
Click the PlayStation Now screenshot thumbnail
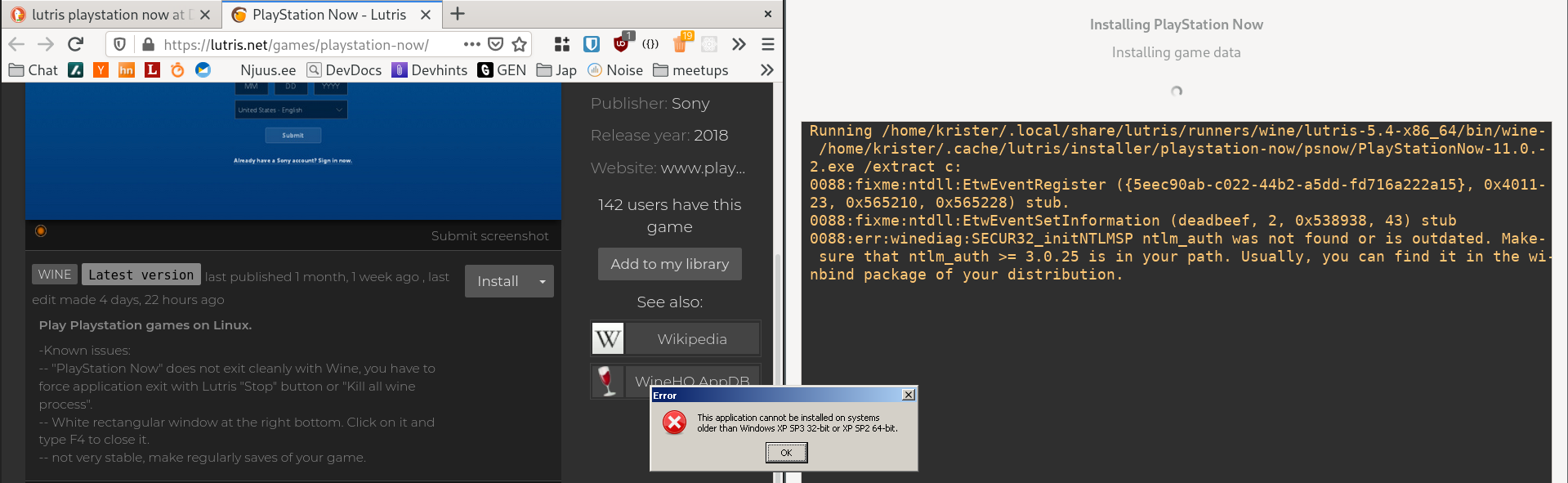pos(293,151)
